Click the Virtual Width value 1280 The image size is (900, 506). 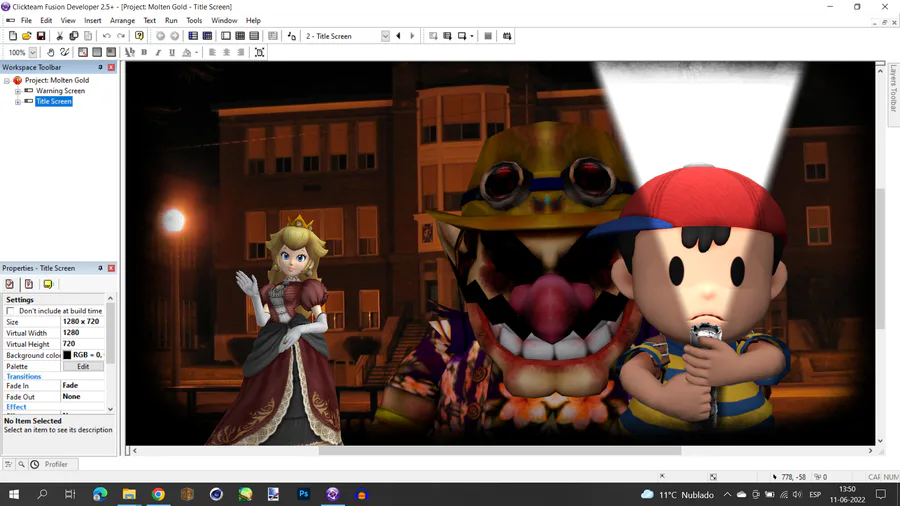coord(83,333)
